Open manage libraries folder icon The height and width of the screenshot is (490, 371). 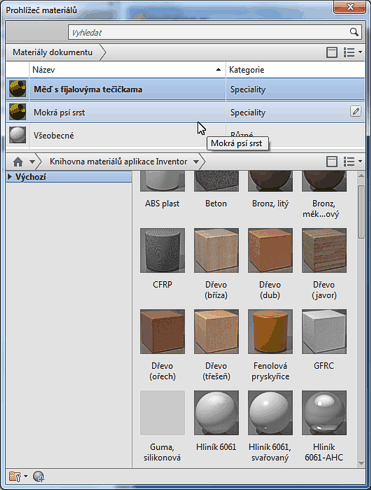coord(15,476)
